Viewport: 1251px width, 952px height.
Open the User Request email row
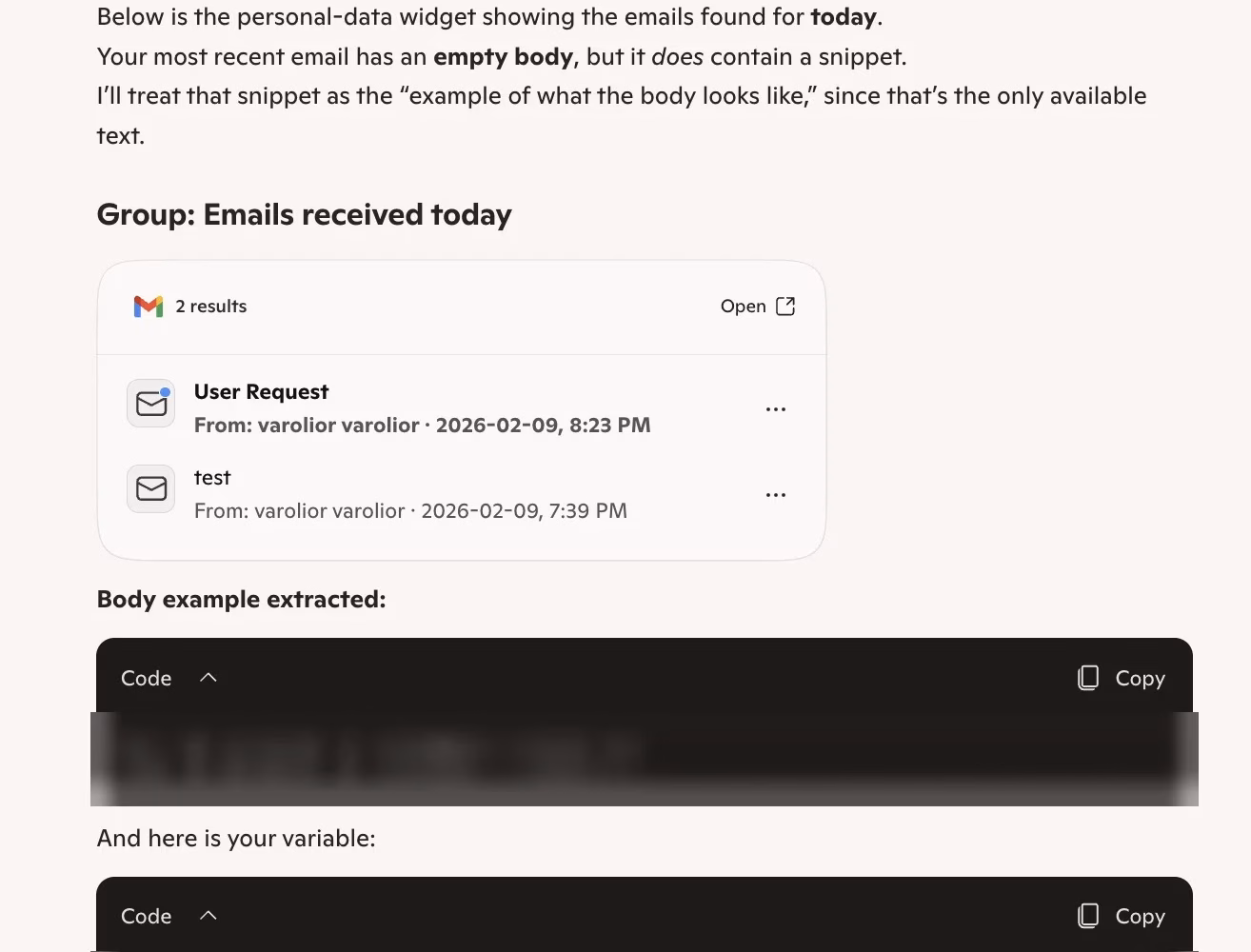(462, 408)
